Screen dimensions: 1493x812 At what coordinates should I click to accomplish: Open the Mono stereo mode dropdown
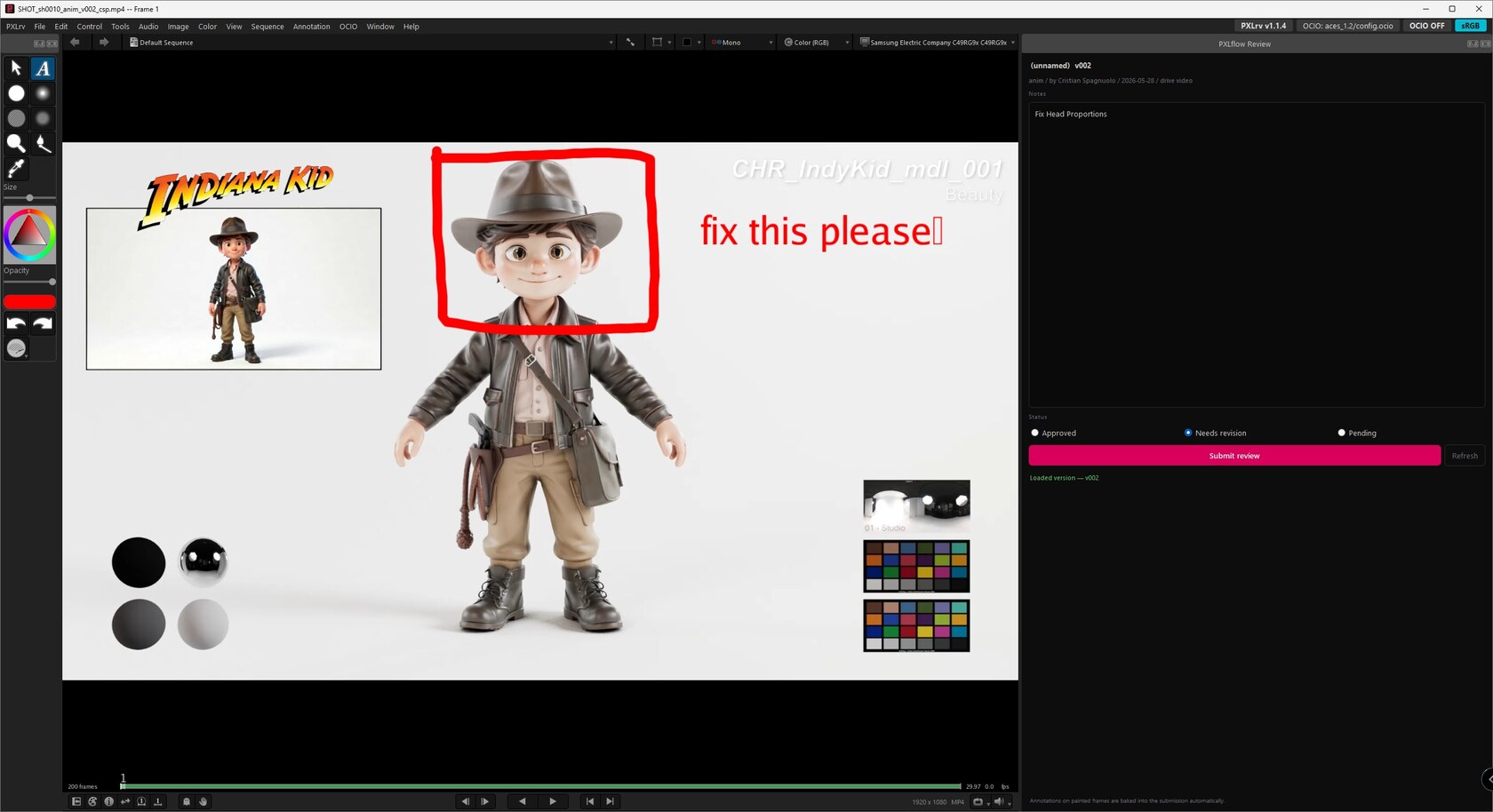741,42
